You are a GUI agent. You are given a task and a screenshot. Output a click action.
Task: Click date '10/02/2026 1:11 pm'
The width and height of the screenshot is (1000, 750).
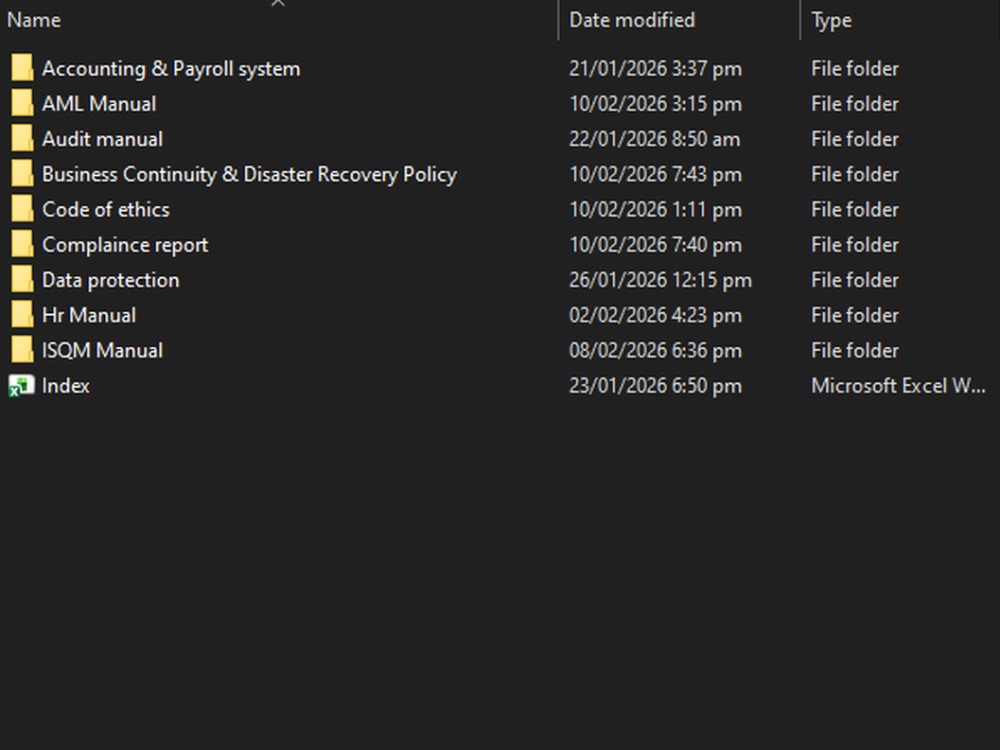656,210
